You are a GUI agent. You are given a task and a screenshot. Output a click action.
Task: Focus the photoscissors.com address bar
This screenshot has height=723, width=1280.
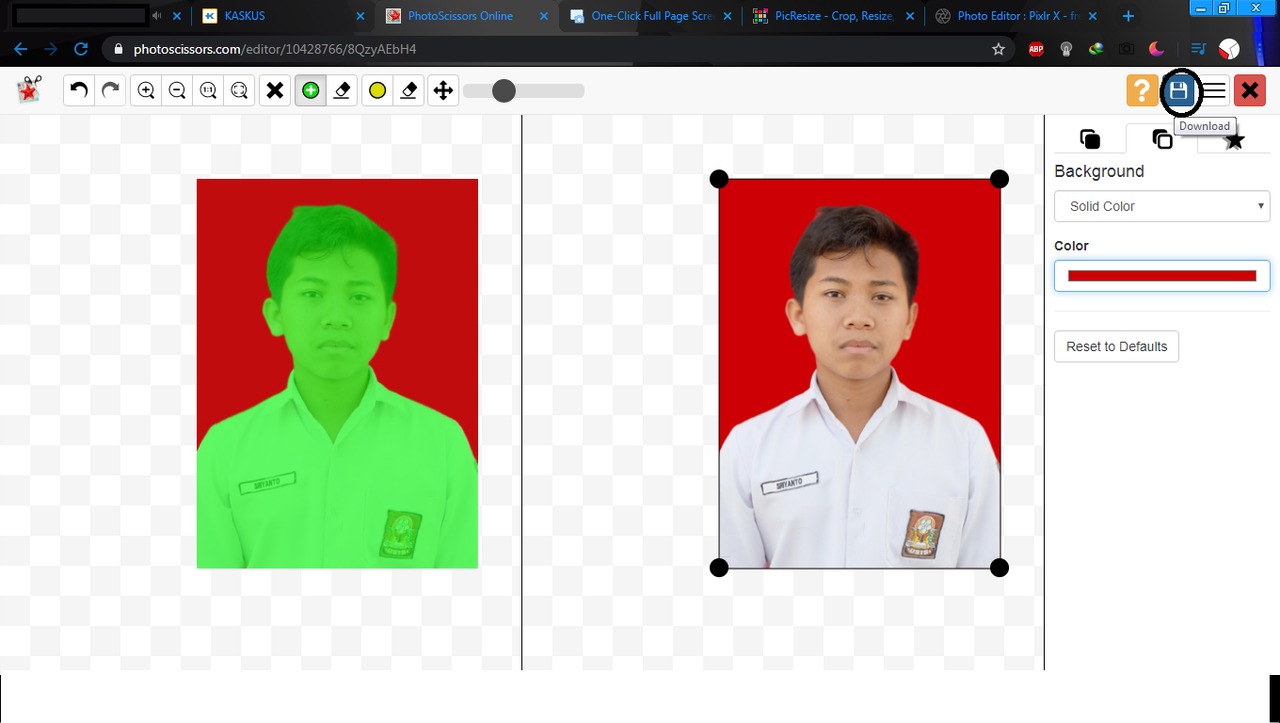click(x=558, y=49)
